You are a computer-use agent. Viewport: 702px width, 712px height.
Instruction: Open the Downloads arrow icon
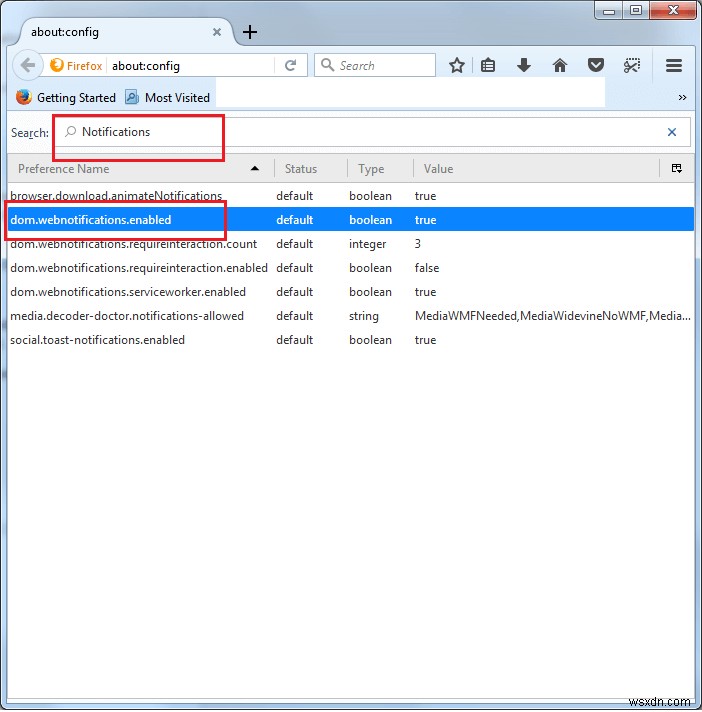click(524, 65)
